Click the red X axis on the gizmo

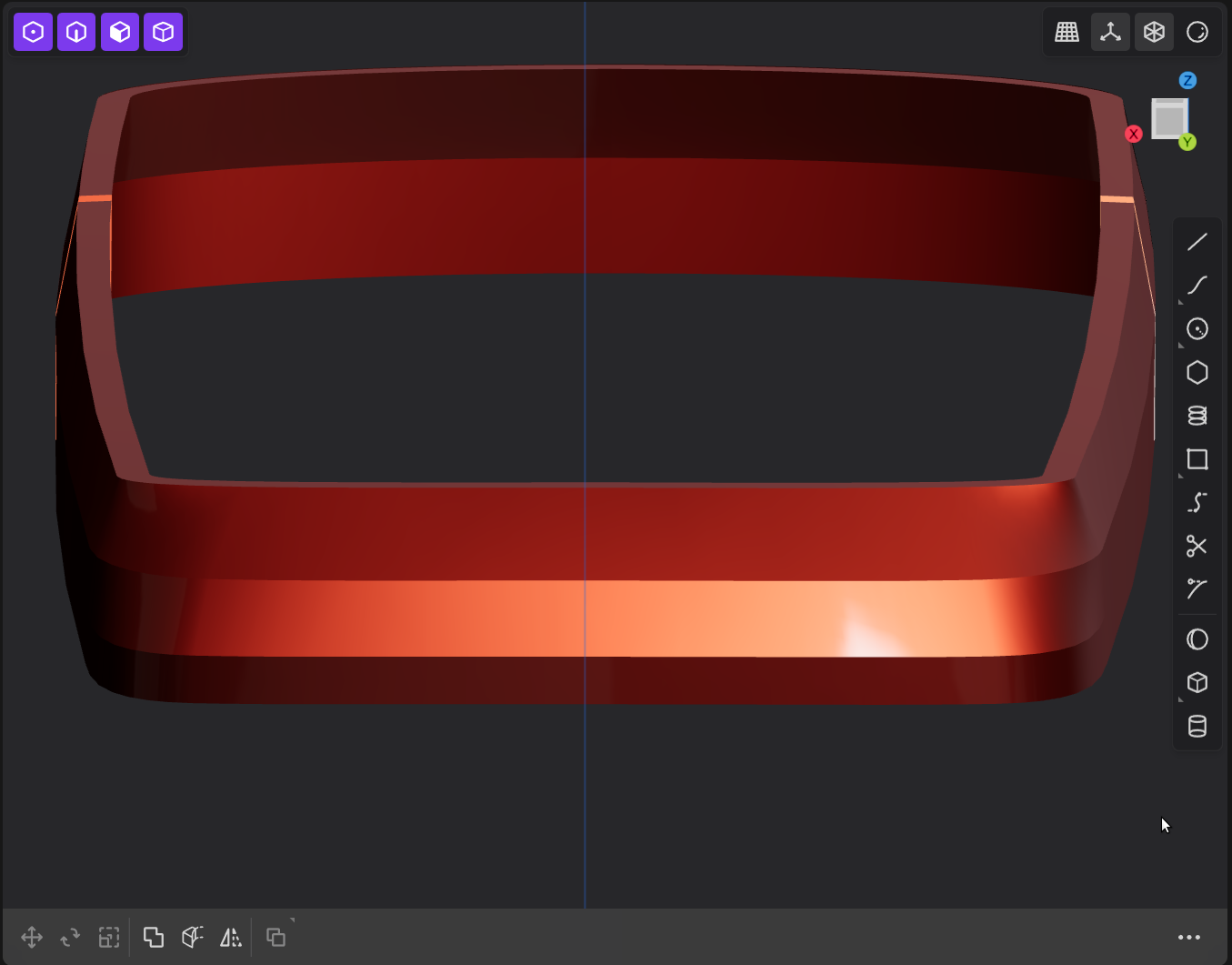(x=1133, y=134)
